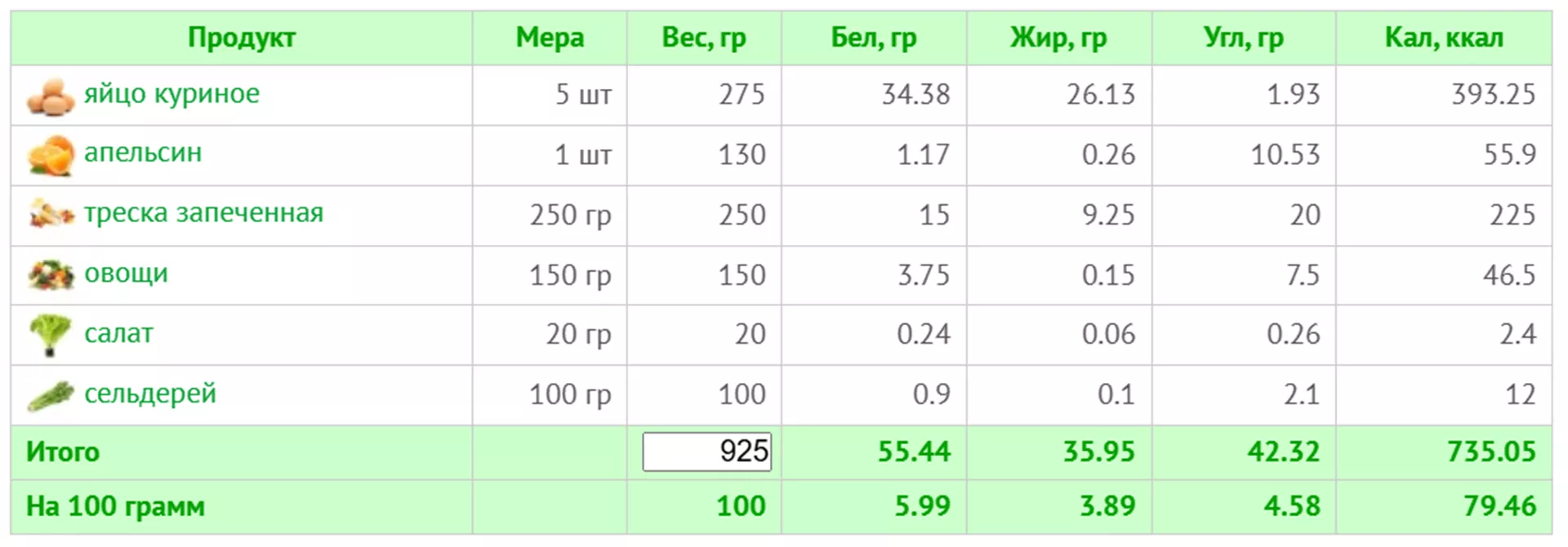Click the Жир, гр column header
Image resolution: width=1568 pixels, height=547 pixels.
[x=1058, y=38]
